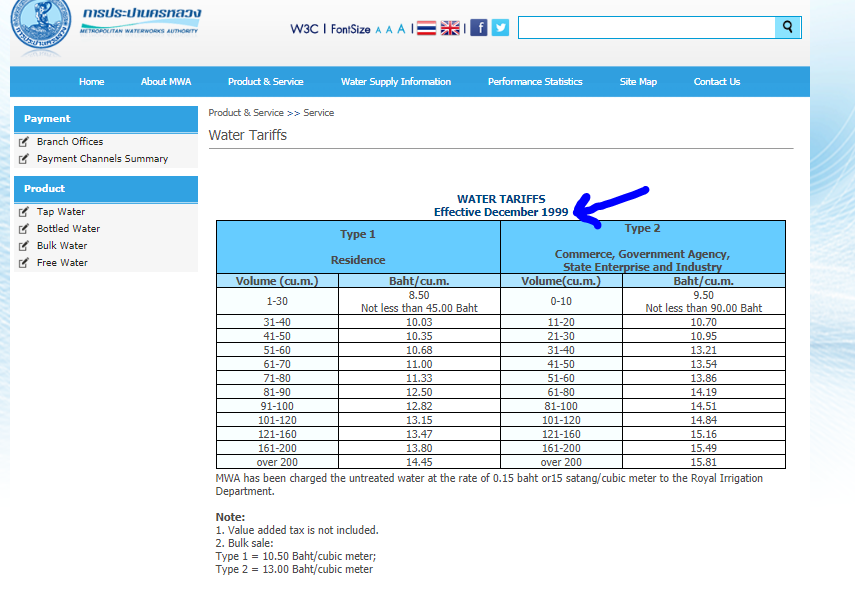Viewport: 855px width, 592px height.
Task: Open Branch Offices link
Action: pos(70,142)
